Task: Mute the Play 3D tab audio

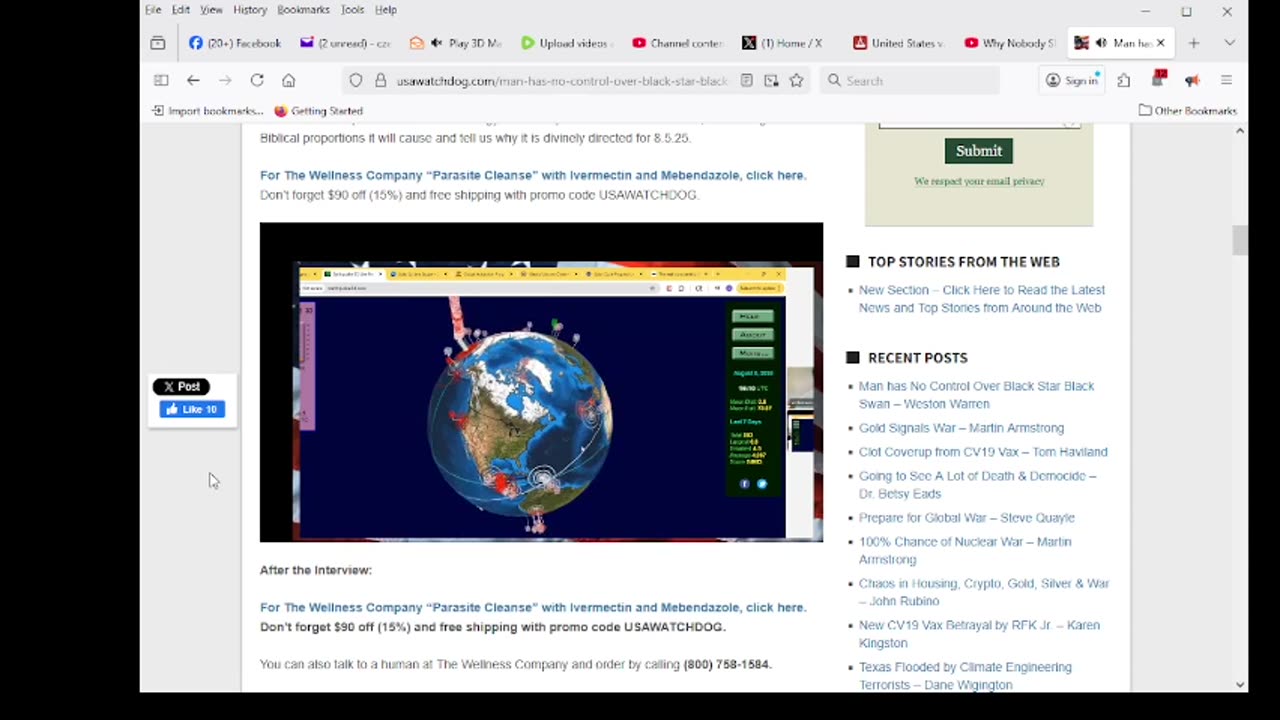Action: pos(436,43)
